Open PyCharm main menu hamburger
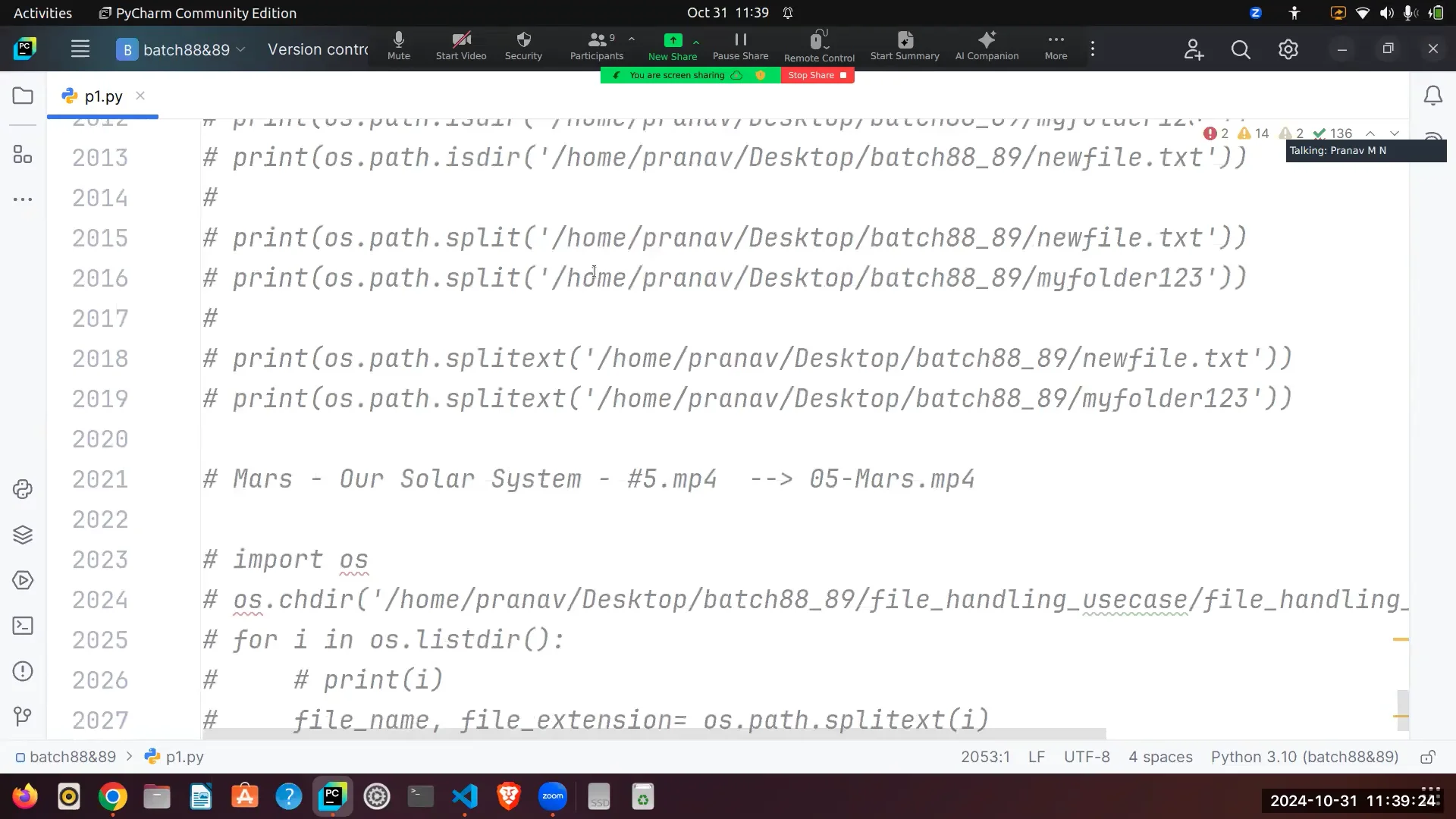 [80, 49]
